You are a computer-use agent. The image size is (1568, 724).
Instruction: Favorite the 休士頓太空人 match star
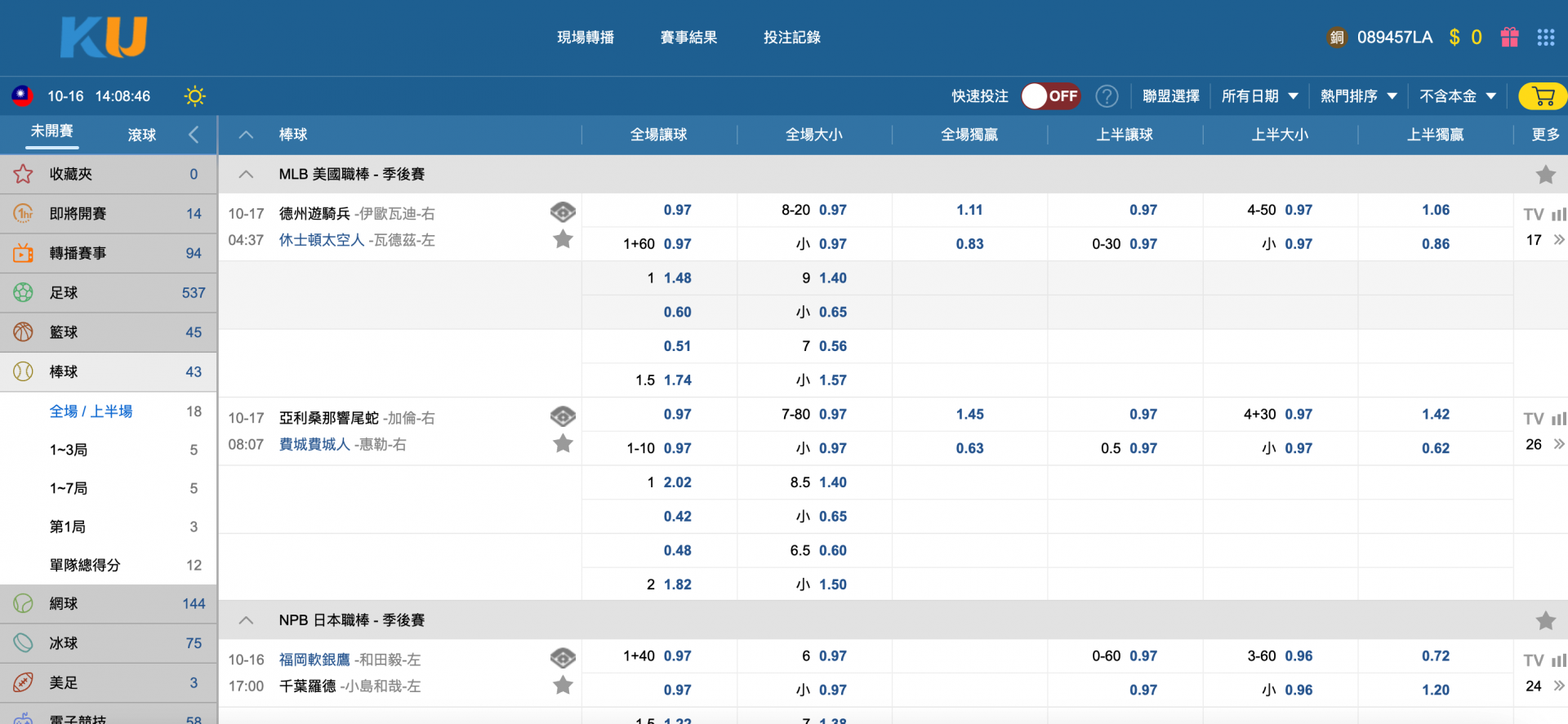(563, 239)
